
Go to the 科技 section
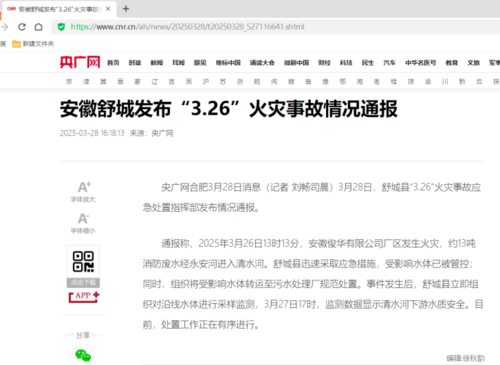[346, 63]
